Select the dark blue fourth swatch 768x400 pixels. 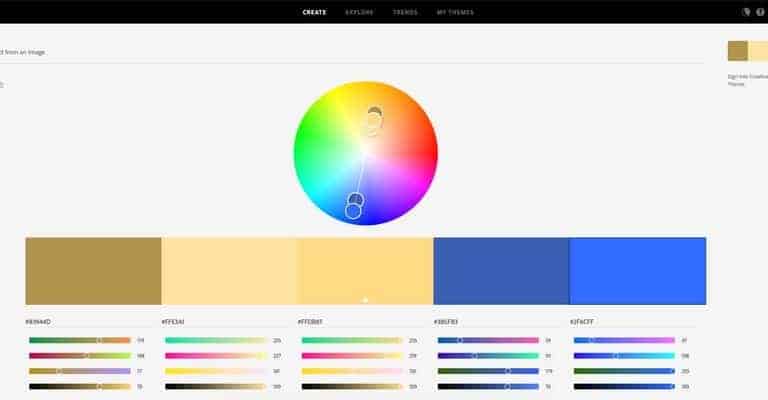pyautogui.click(x=502, y=271)
